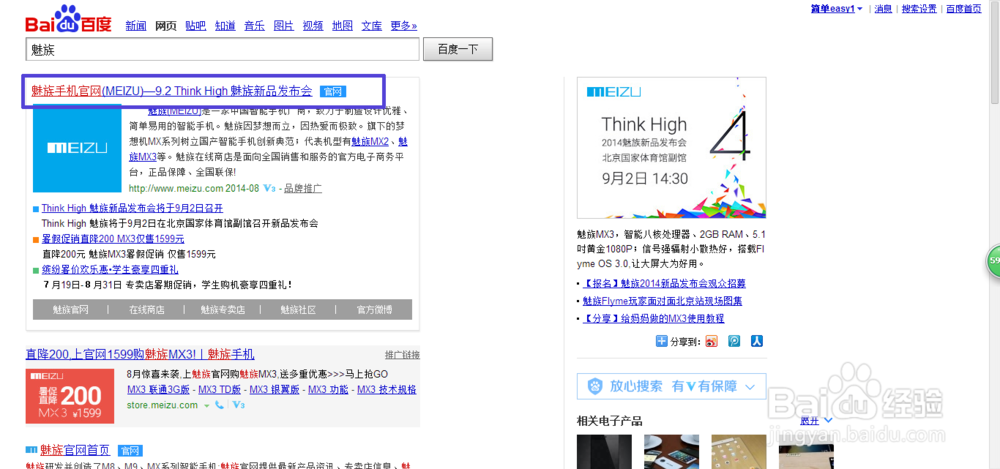Click the Think High event banner image

pyautogui.click(x=672, y=148)
